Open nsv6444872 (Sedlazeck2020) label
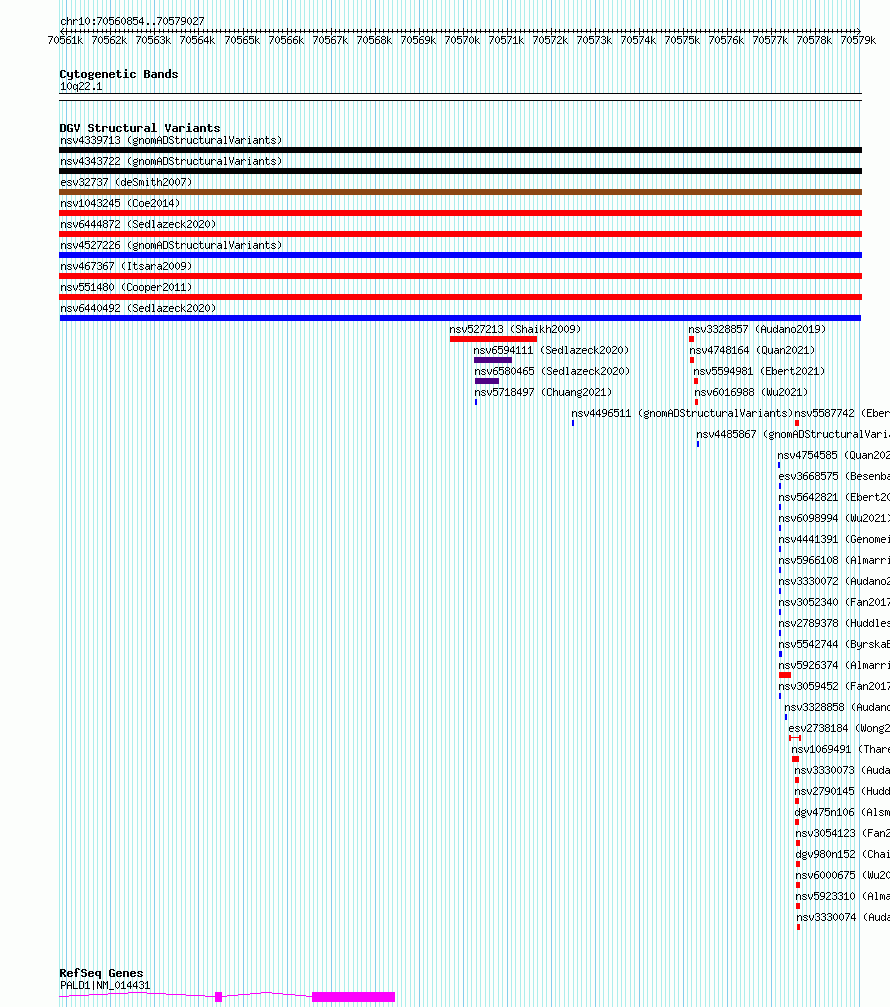The width and height of the screenshot is (890, 1007). pyautogui.click(x=138, y=224)
